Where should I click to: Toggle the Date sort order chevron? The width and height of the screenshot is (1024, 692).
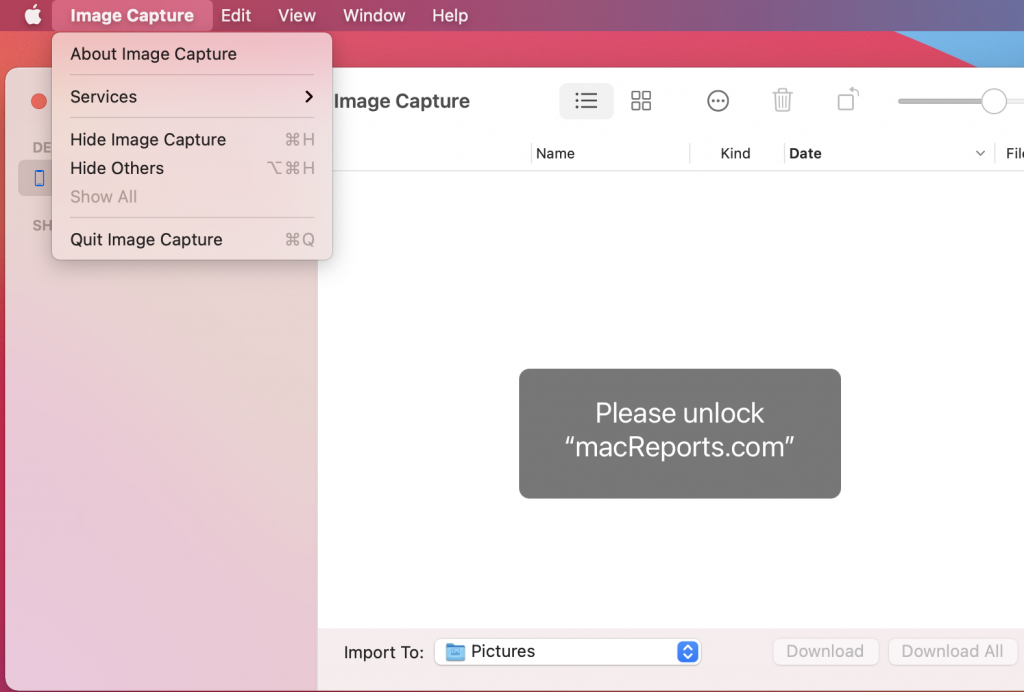coord(980,153)
